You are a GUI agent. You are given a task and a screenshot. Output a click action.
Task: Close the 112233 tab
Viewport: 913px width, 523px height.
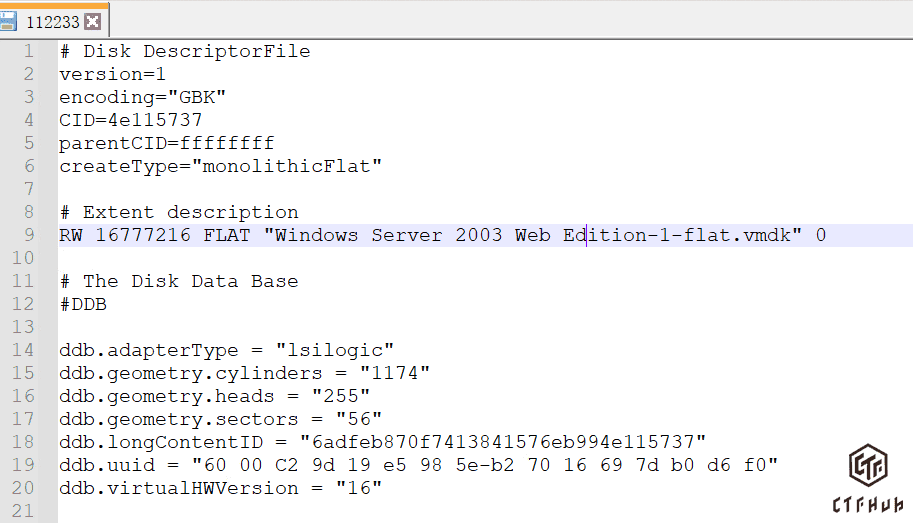93,21
